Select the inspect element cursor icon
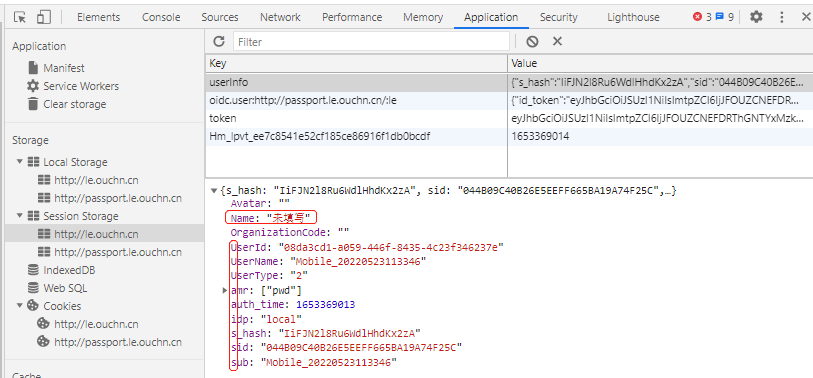 tap(20, 17)
